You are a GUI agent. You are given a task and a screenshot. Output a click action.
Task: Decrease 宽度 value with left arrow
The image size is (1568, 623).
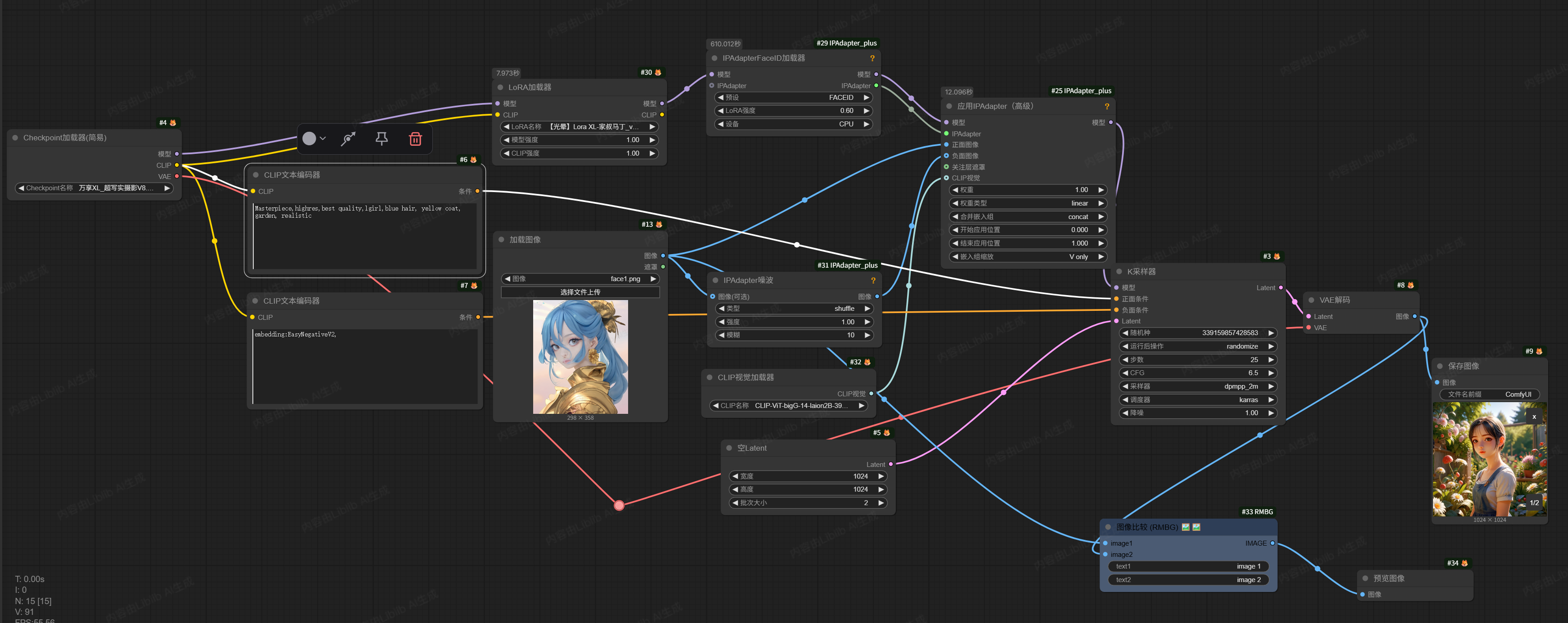735,476
